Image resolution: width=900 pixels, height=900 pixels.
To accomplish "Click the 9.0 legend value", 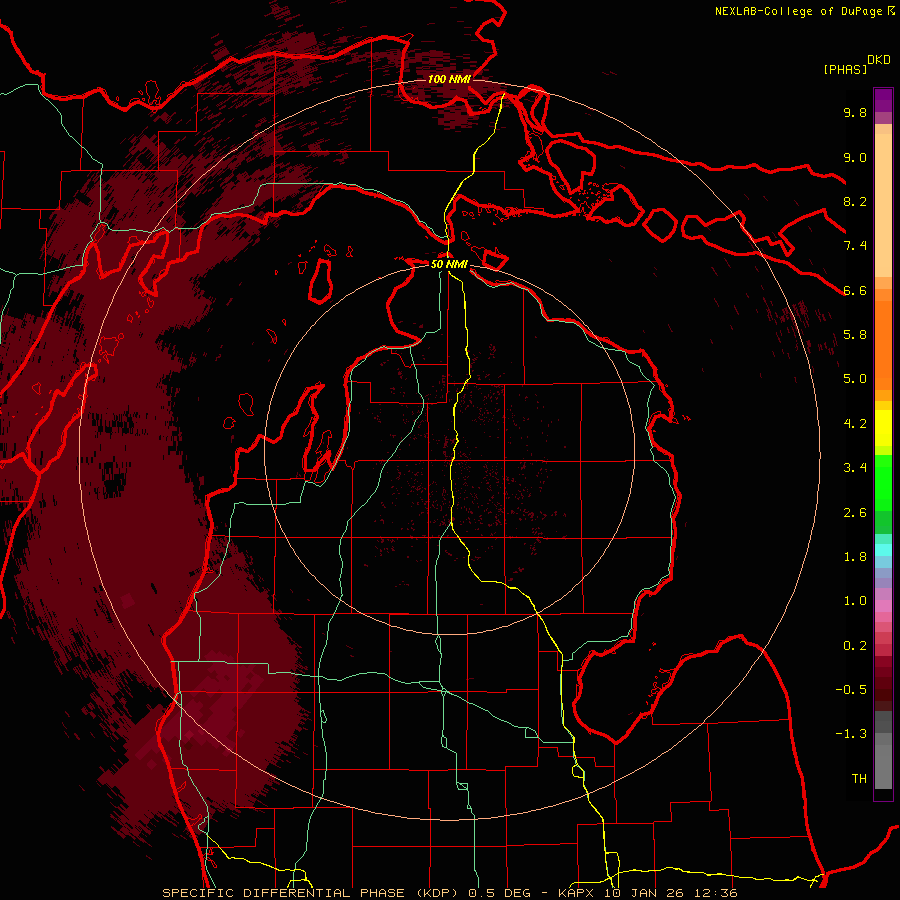I will pos(855,157).
